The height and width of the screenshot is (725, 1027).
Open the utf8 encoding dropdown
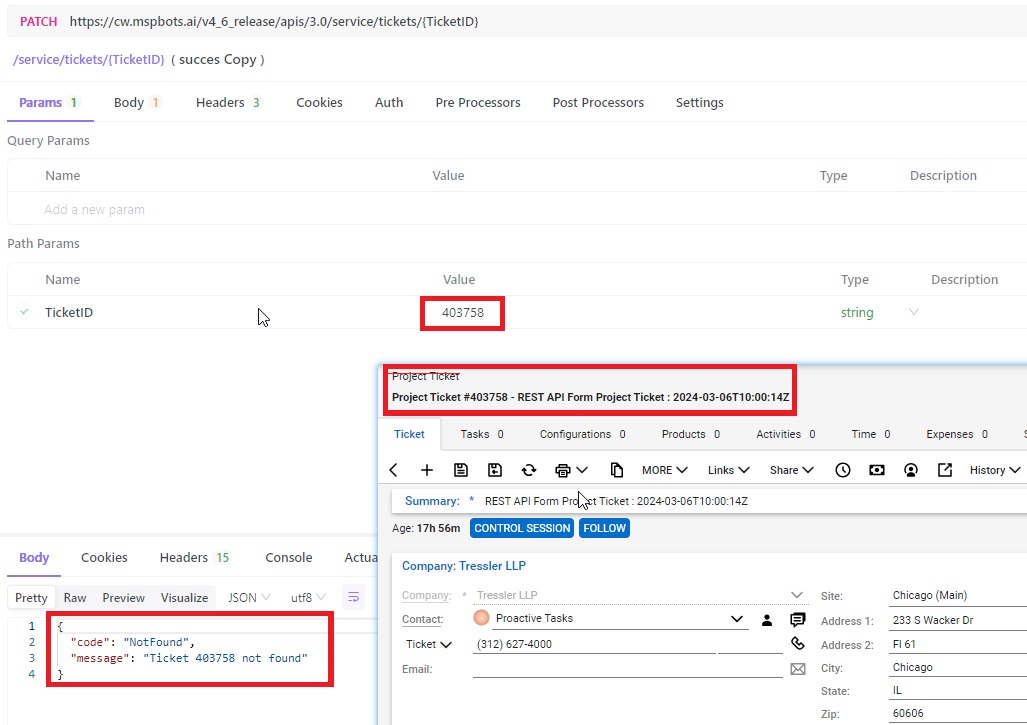coord(308,597)
